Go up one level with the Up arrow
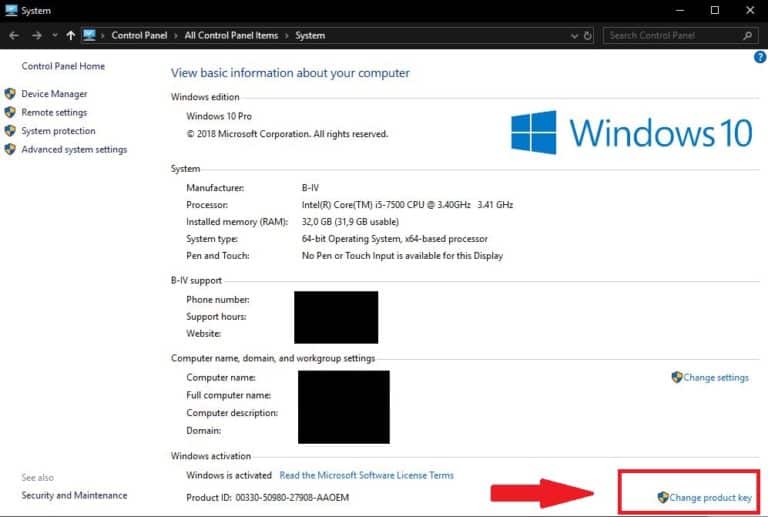Image resolution: width=768 pixels, height=517 pixels. (x=70, y=35)
